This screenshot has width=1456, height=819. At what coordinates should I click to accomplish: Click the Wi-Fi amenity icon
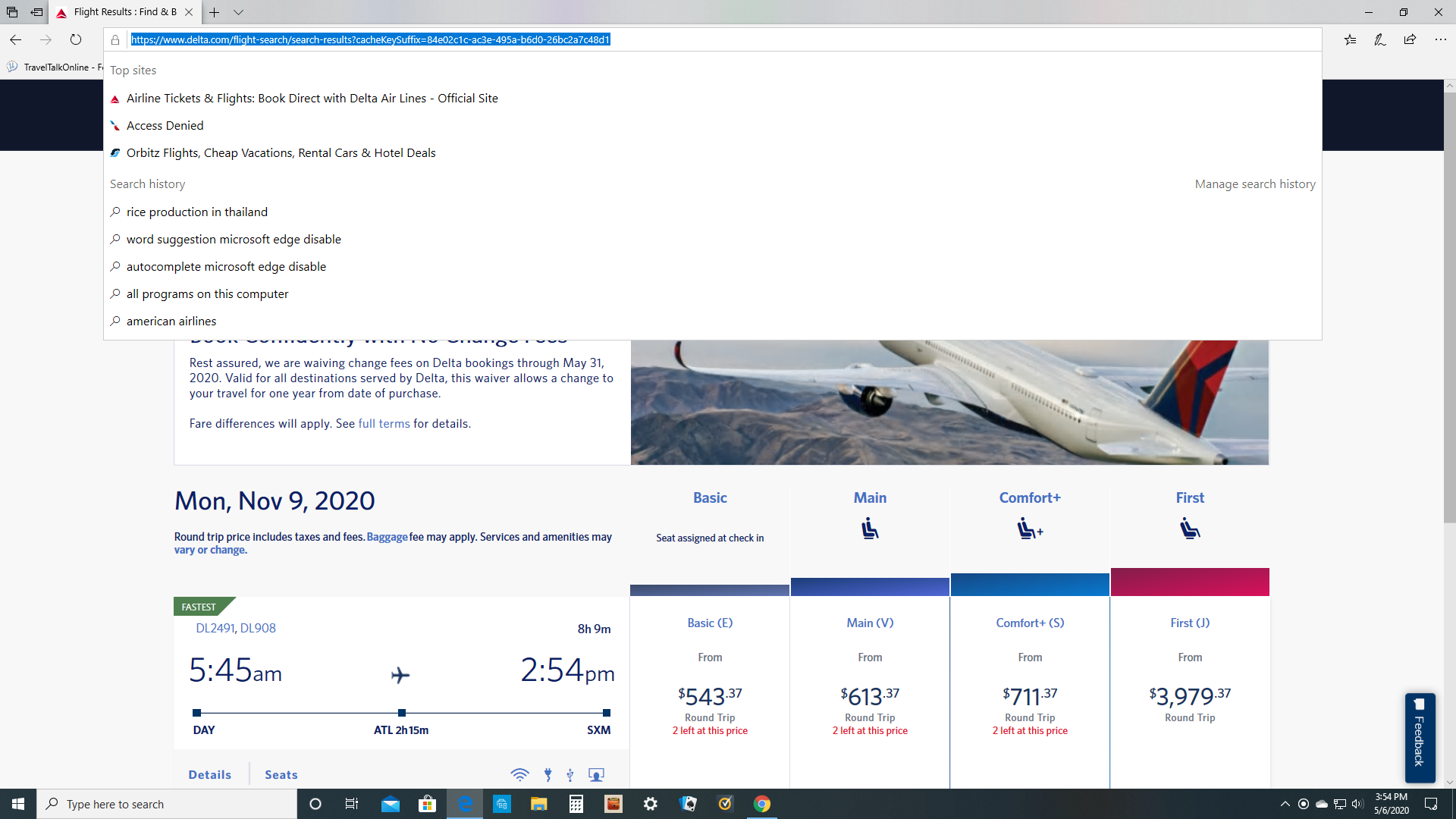click(x=519, y=774)
